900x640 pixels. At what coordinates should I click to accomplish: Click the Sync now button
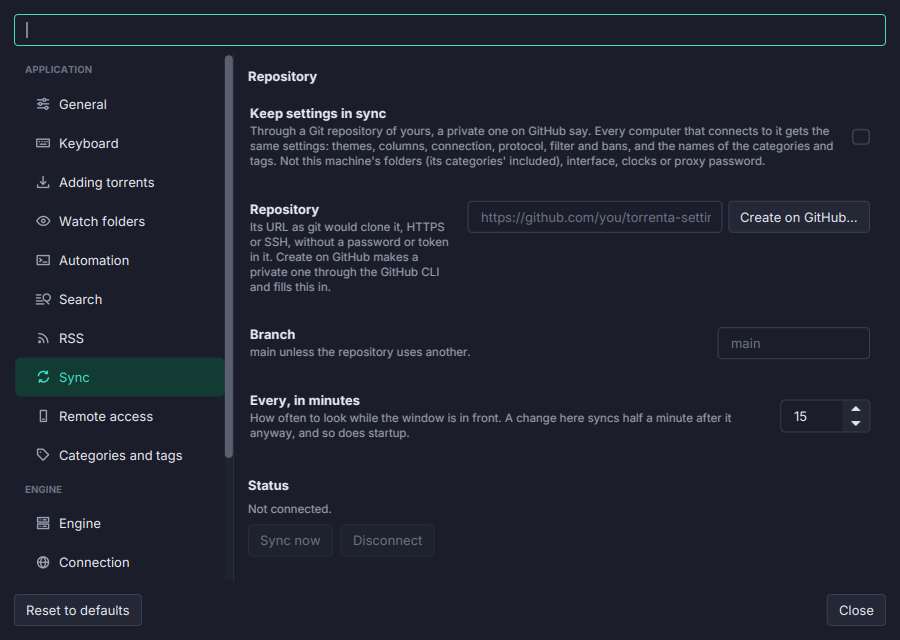point(290,540)
